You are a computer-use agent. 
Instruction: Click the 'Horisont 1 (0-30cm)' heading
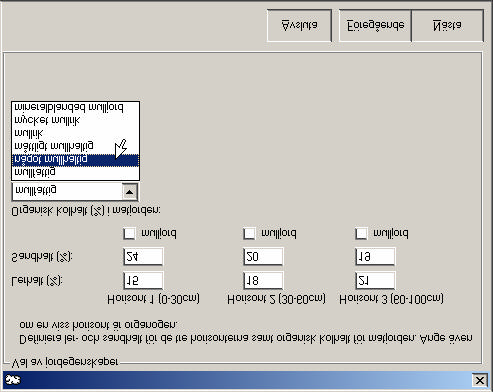[153, 299]
